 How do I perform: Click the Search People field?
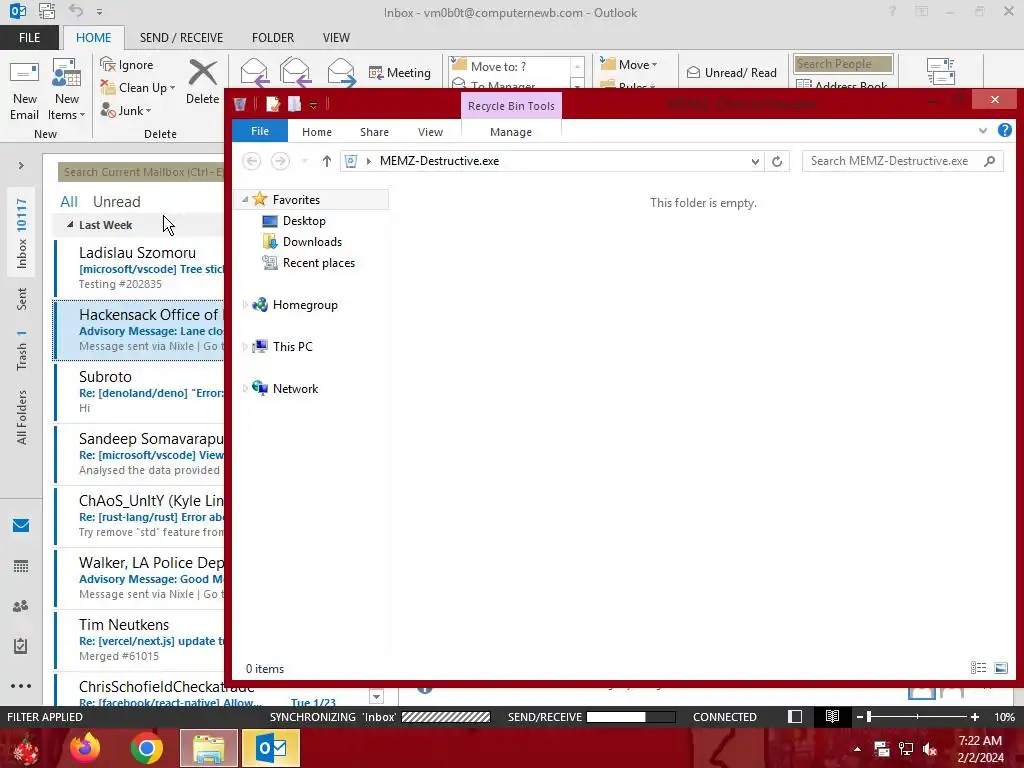(x=843, y=64)
